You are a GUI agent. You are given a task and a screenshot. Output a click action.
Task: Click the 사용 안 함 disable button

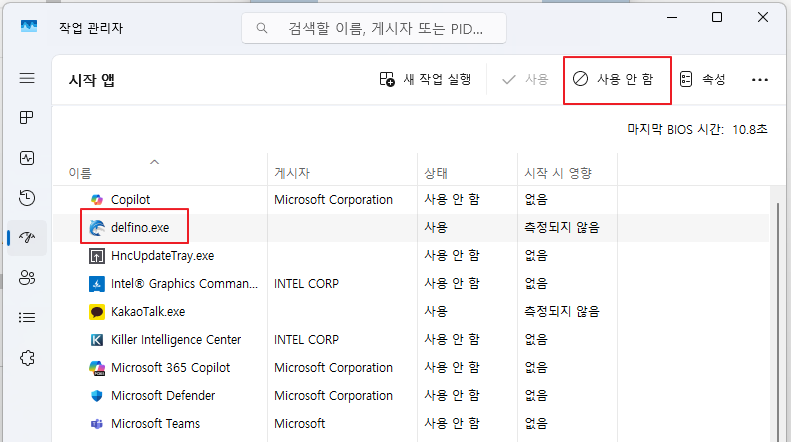613,79
